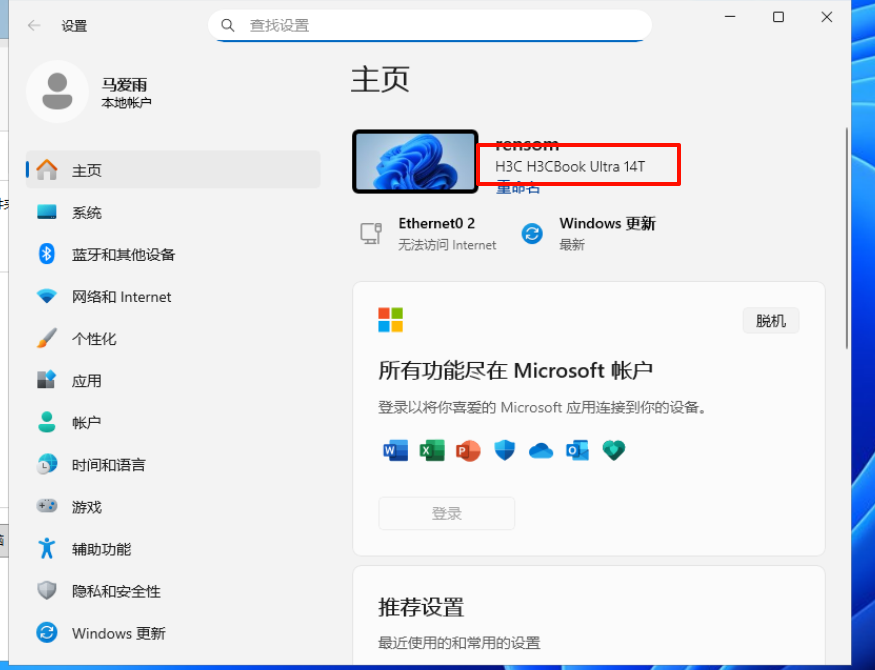This screenshot has height=670, width=875.
Task: Click the H3C H3CBook Ultra 14T text
Action: pyautogui.click(x=570, y=167)
